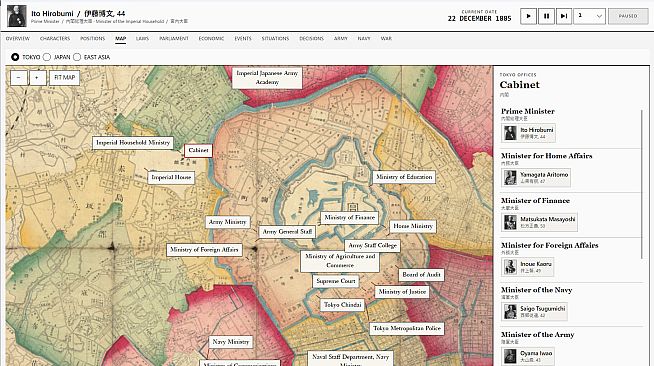This screenshot has width=654, height=366.
Task: Open Saigo Tsugumichi character card
Action: [534, 311]
